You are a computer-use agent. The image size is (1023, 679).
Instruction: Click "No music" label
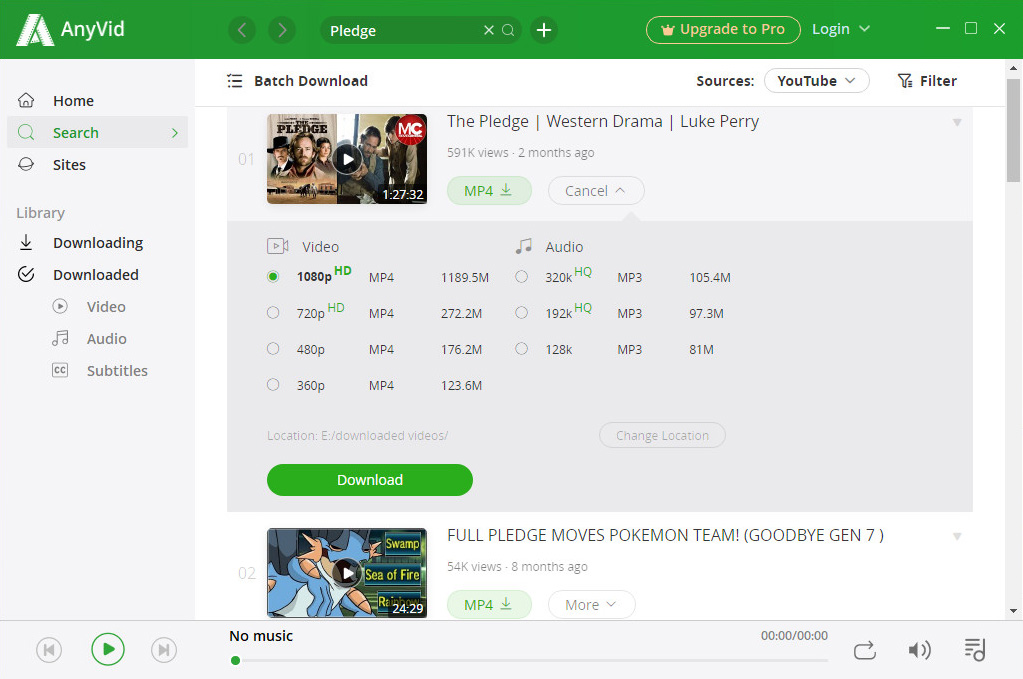pyautogui.click(x=261, y=636)
